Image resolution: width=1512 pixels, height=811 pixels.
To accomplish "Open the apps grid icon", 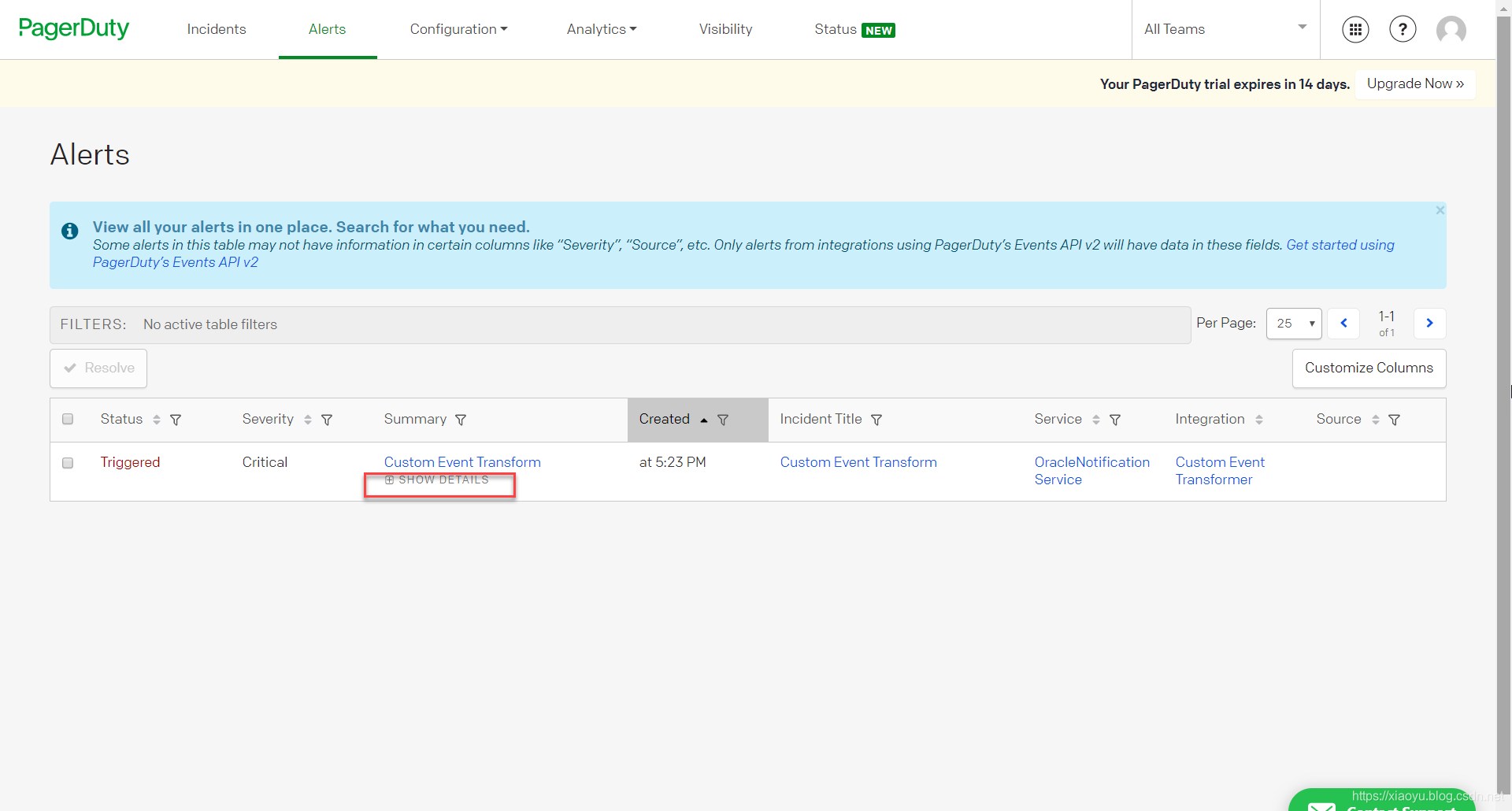I will point(1355,30).
